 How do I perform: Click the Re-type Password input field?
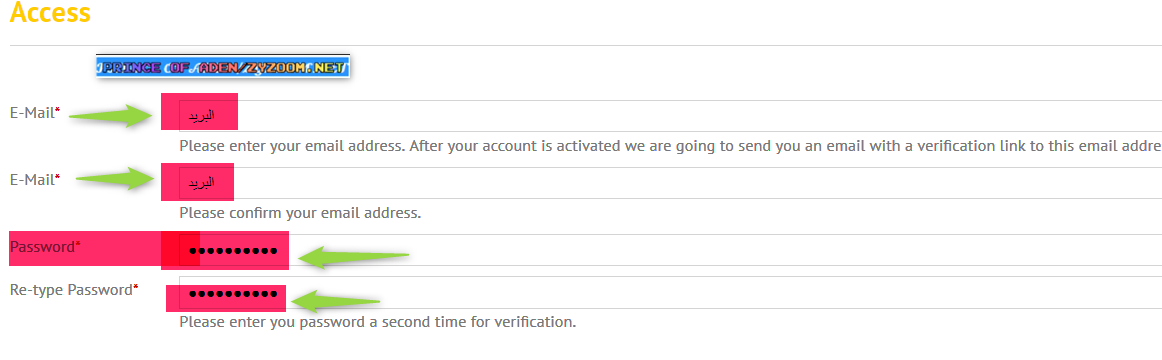click(671, 293)
